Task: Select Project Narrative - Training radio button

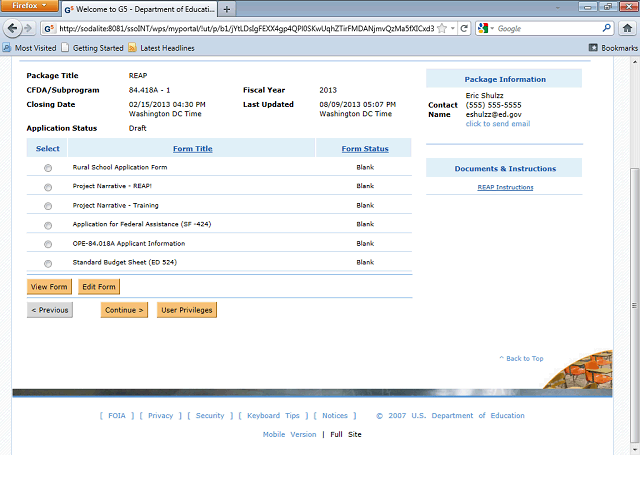Action: pyautogui.click(x=48, y=206)
